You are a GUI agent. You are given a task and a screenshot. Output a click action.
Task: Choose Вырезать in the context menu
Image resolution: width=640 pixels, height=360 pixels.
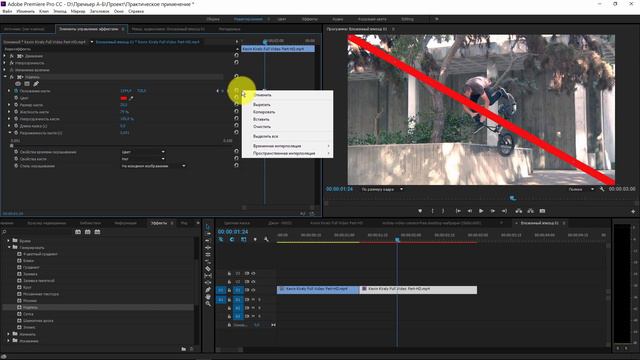coord(262,104)
